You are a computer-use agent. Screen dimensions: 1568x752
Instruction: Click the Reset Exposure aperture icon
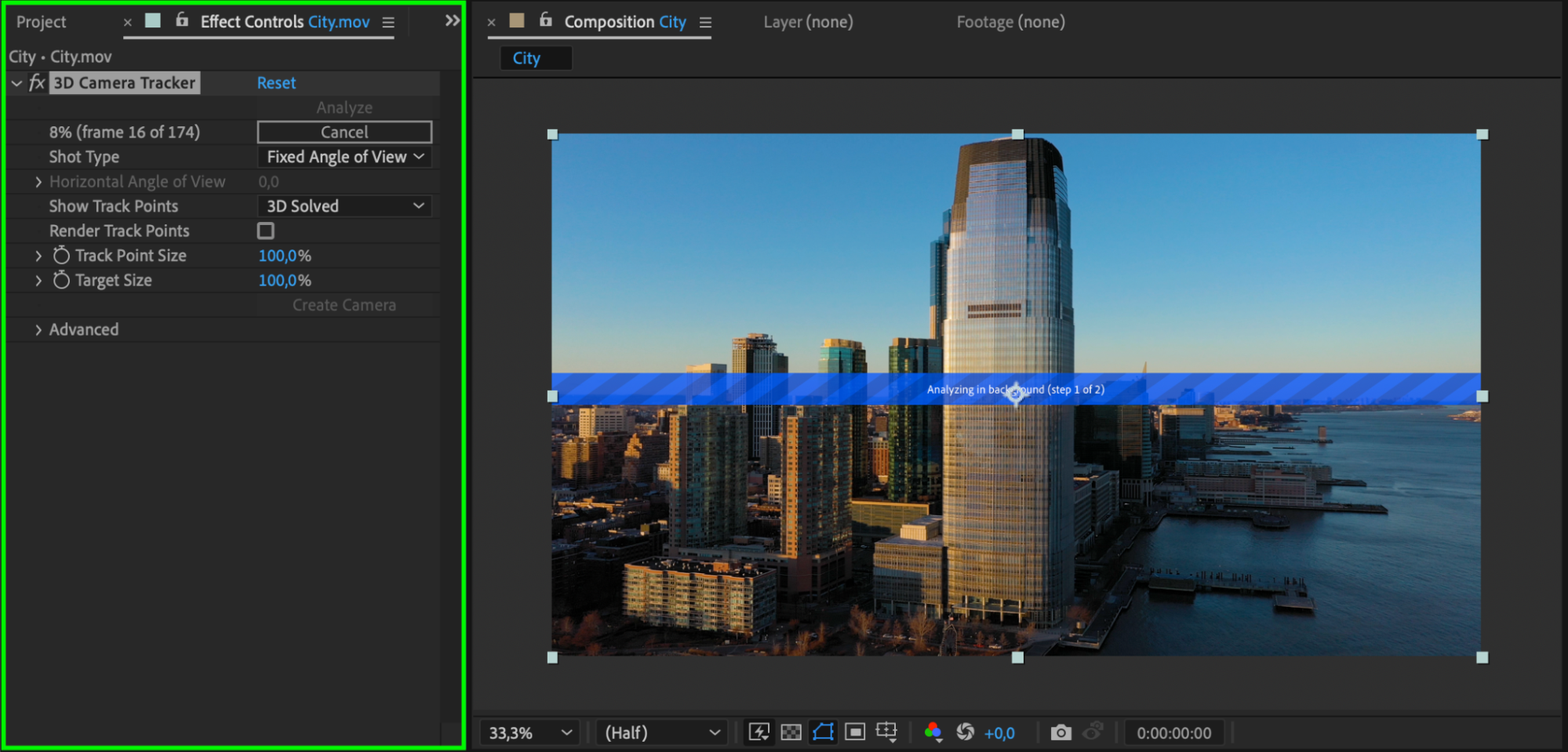click(965, 732)
